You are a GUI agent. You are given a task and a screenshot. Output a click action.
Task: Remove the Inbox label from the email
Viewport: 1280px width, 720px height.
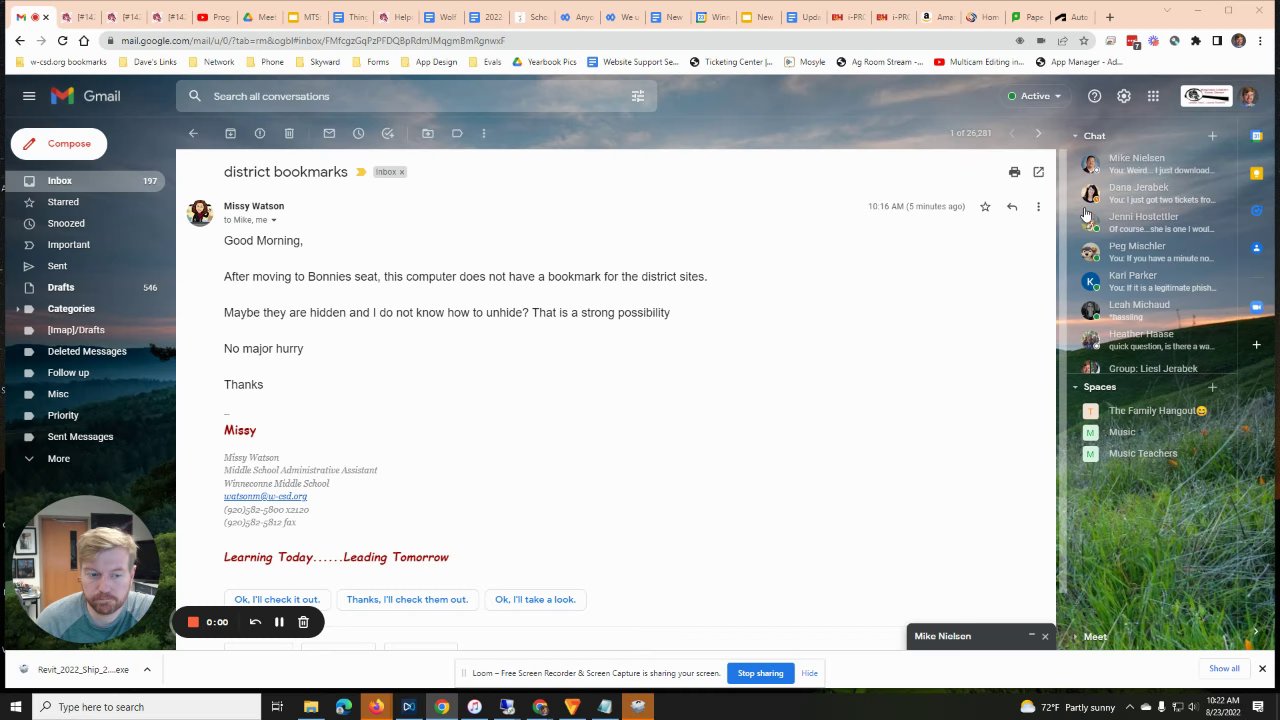point(402,172)
